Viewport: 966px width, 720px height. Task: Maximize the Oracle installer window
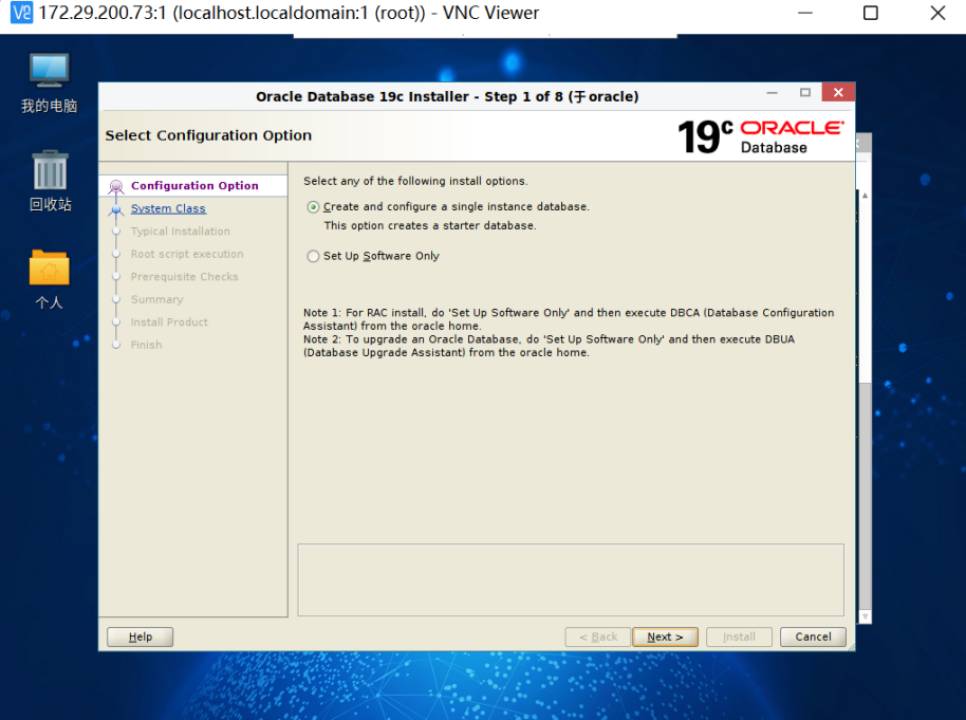(x=805, y=93)
